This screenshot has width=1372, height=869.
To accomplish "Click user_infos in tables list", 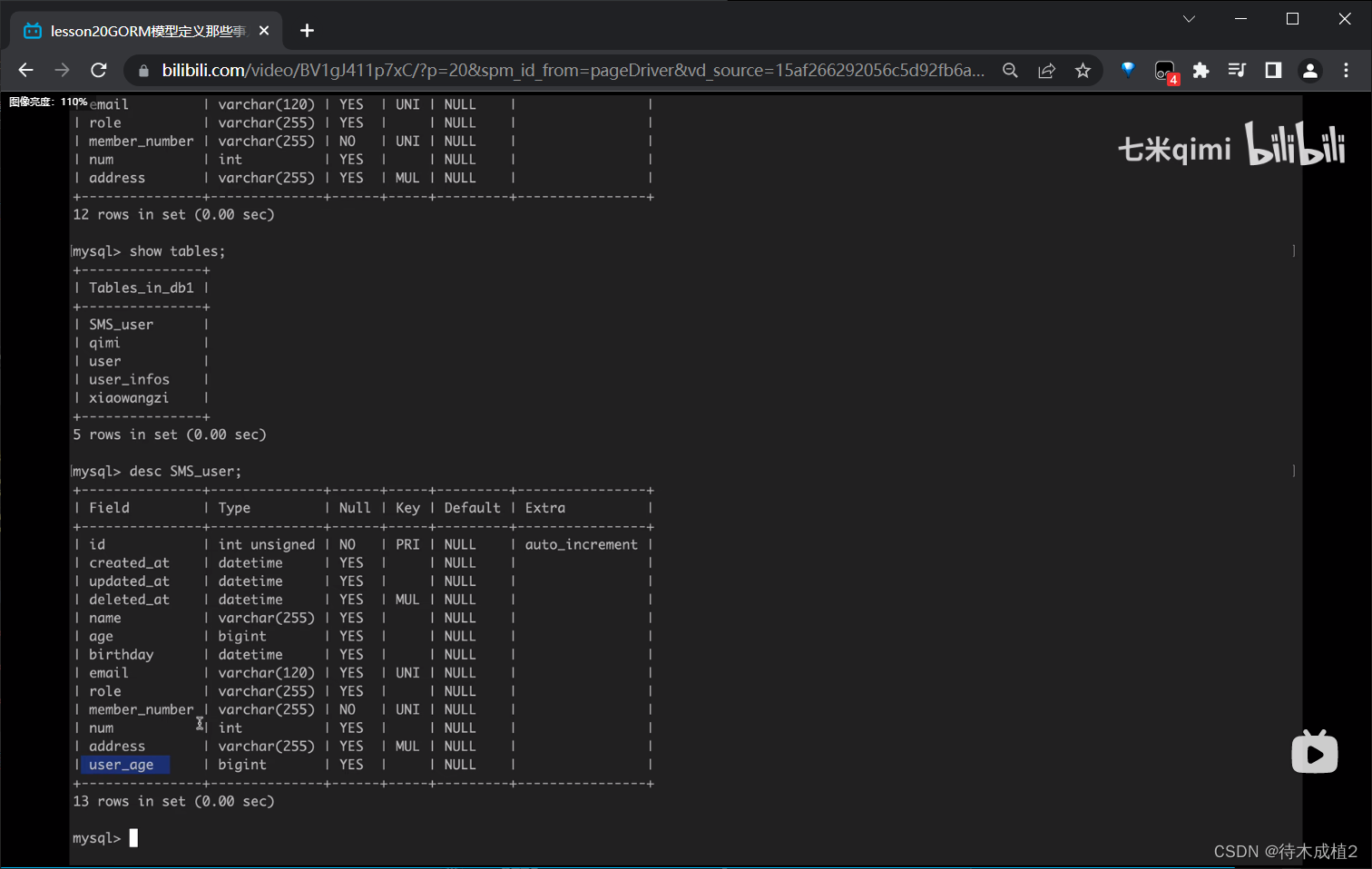I will (129, 379).
